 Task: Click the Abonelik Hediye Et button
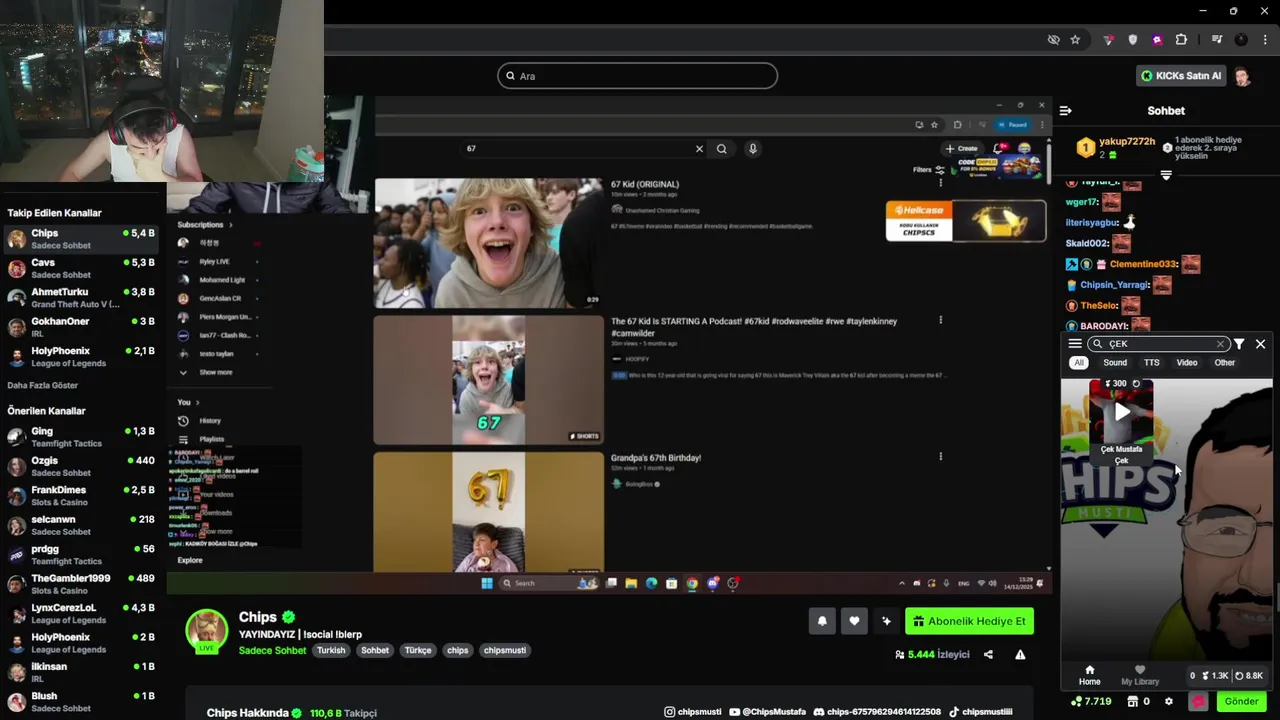pos(969,621)
